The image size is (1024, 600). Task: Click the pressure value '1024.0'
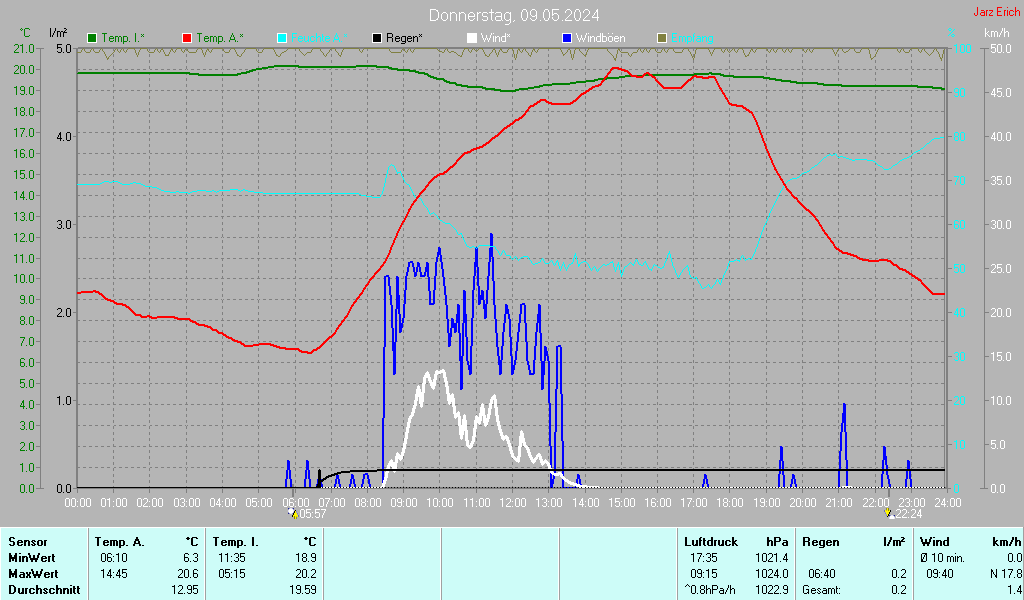pyautogui.click(x=771, y=574)
